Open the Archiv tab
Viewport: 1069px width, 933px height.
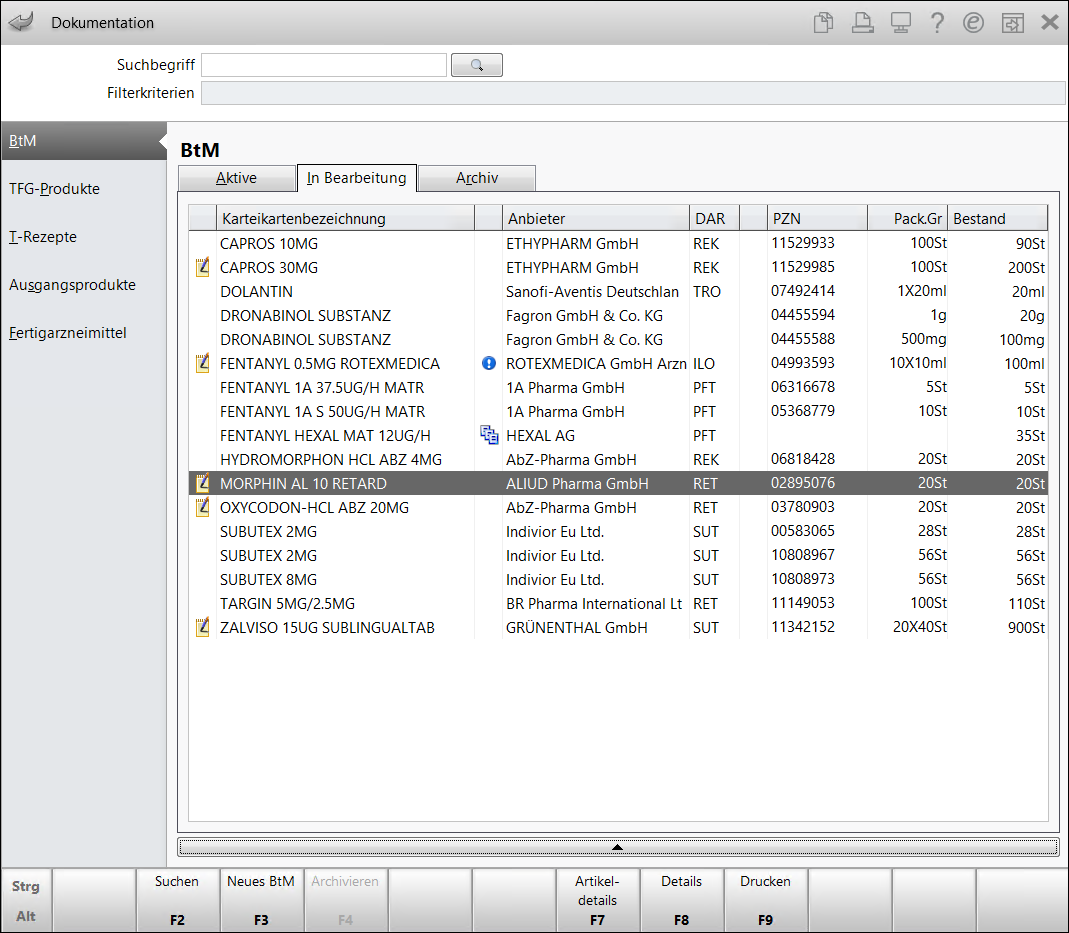pos(477,178)
